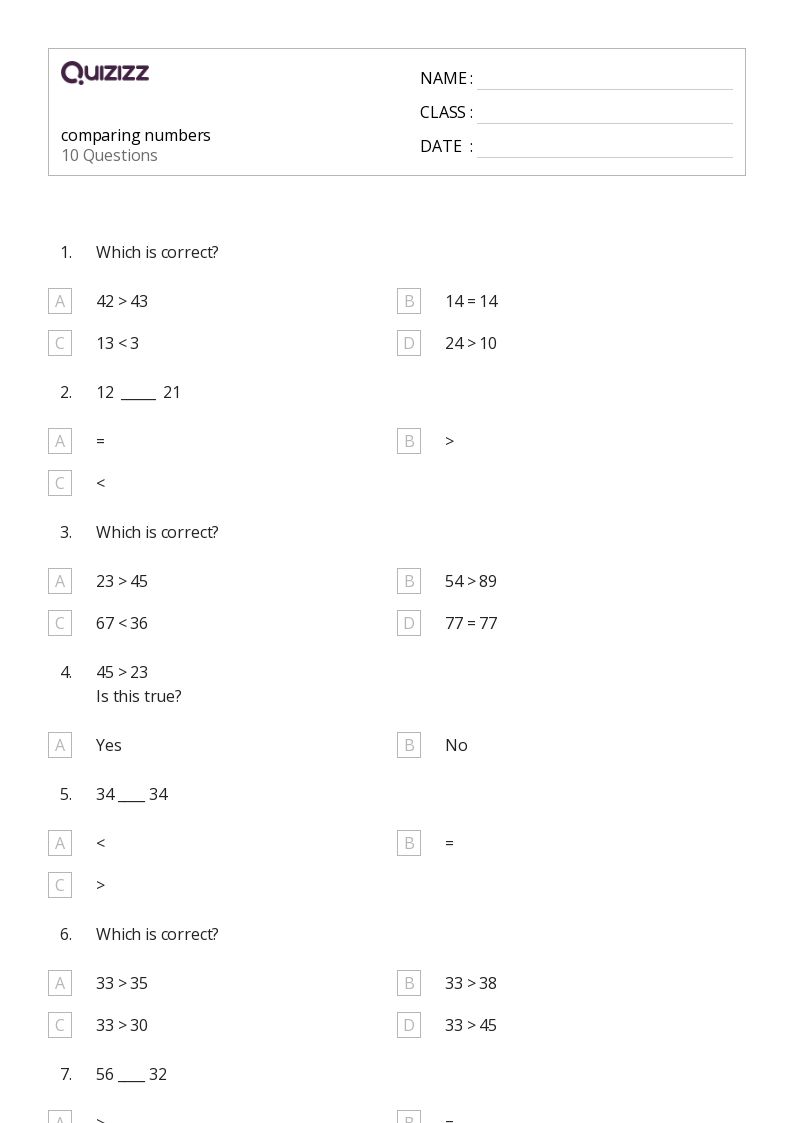
Task: Check option B for question 2 (>)
Action: point(409,441)
